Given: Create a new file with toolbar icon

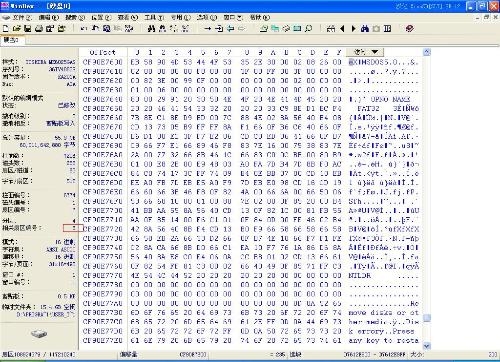Looking at the screenshot, I should [x=6, y=29].
